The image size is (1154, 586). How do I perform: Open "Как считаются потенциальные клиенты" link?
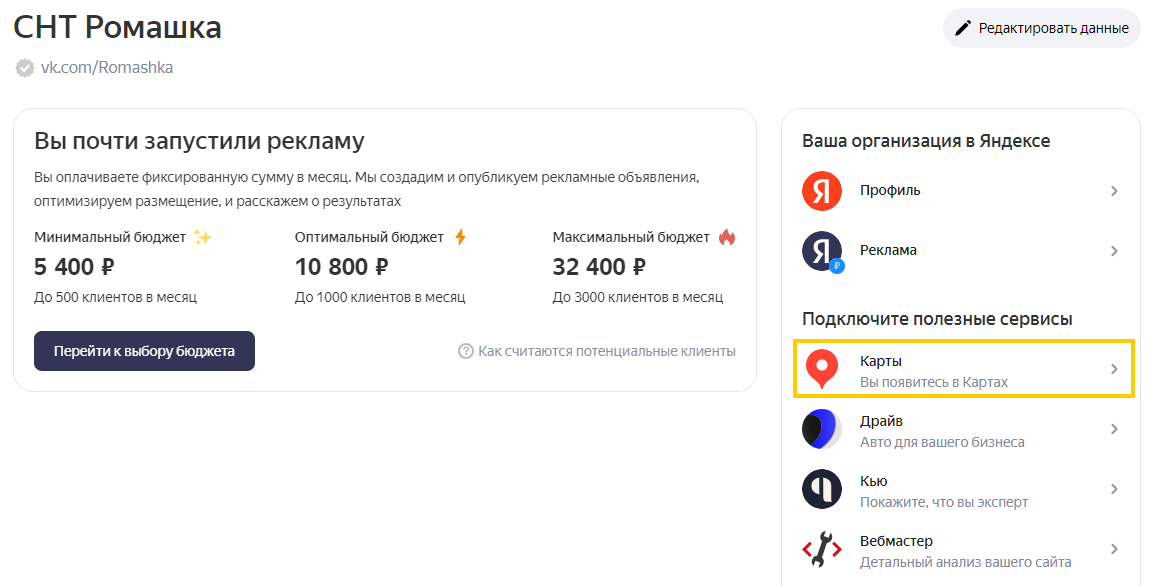coord(606,351)
